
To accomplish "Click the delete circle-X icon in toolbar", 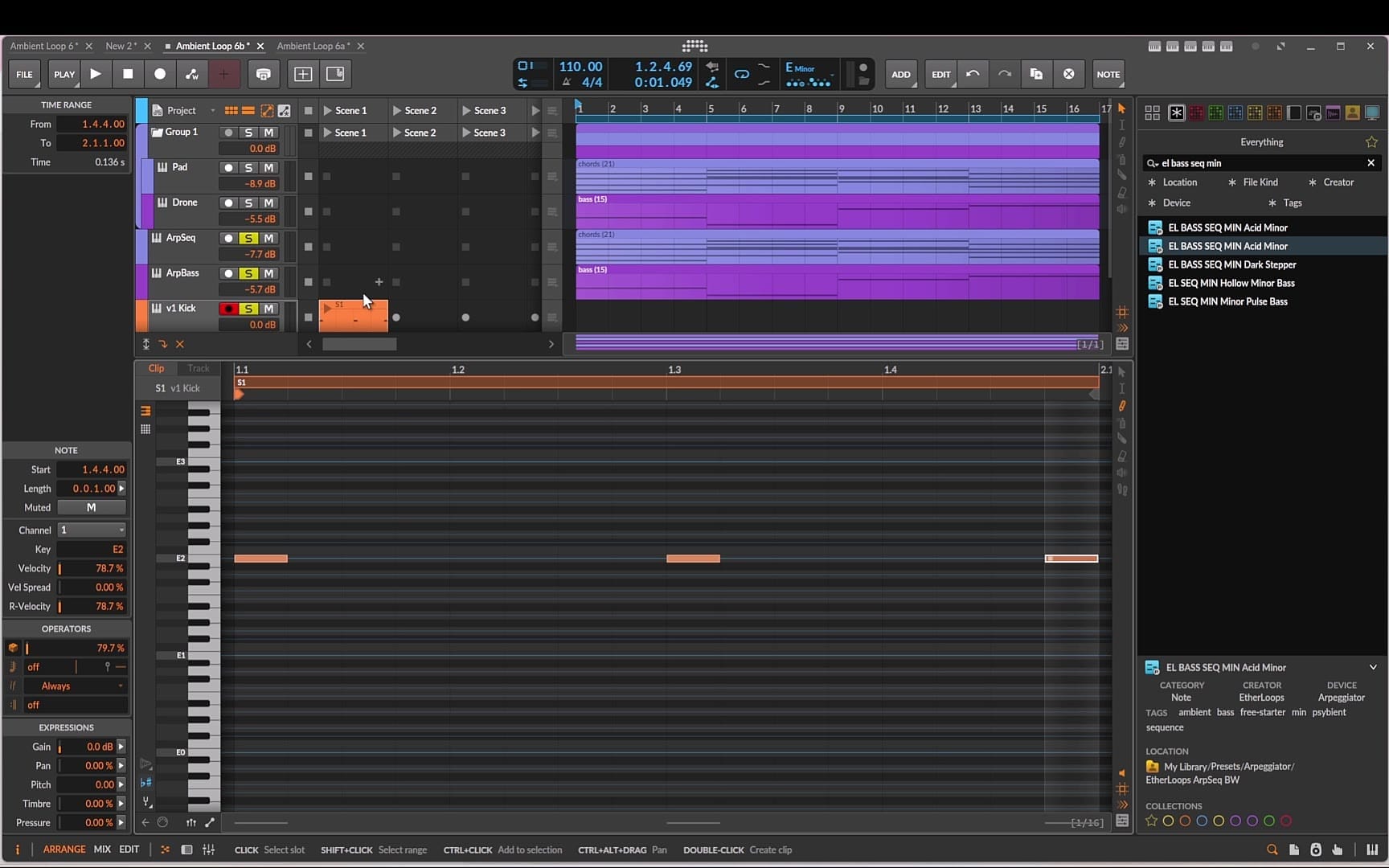I will tap(1068, 74).
